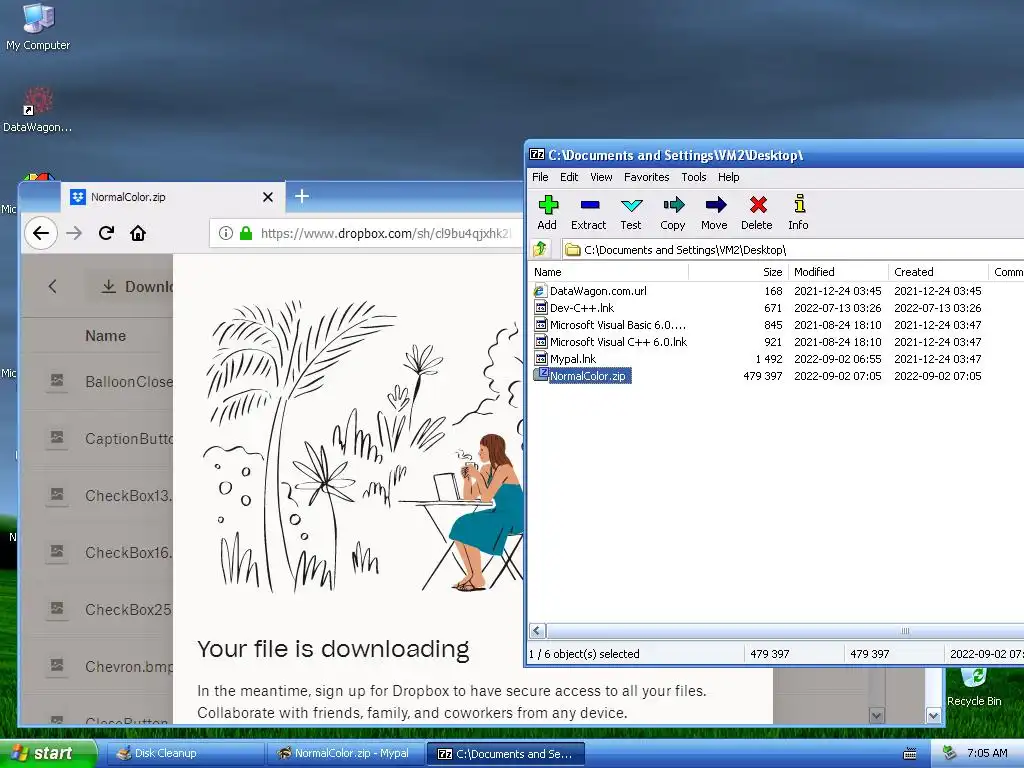
Task: Sort files by Size column header
Action: click(739, 272)
